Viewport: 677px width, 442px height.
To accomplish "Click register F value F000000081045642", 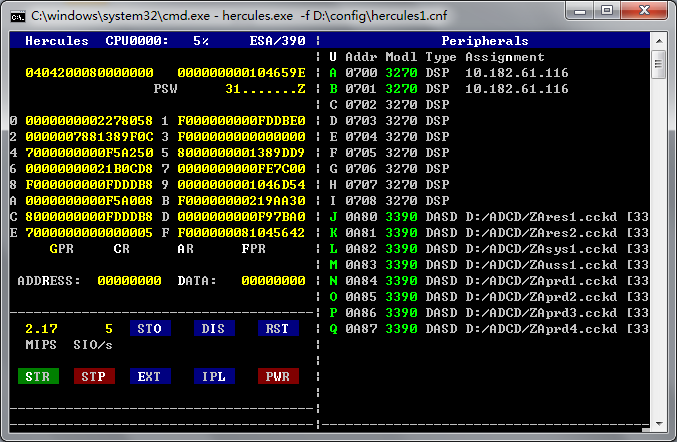I will coord(241,233).
